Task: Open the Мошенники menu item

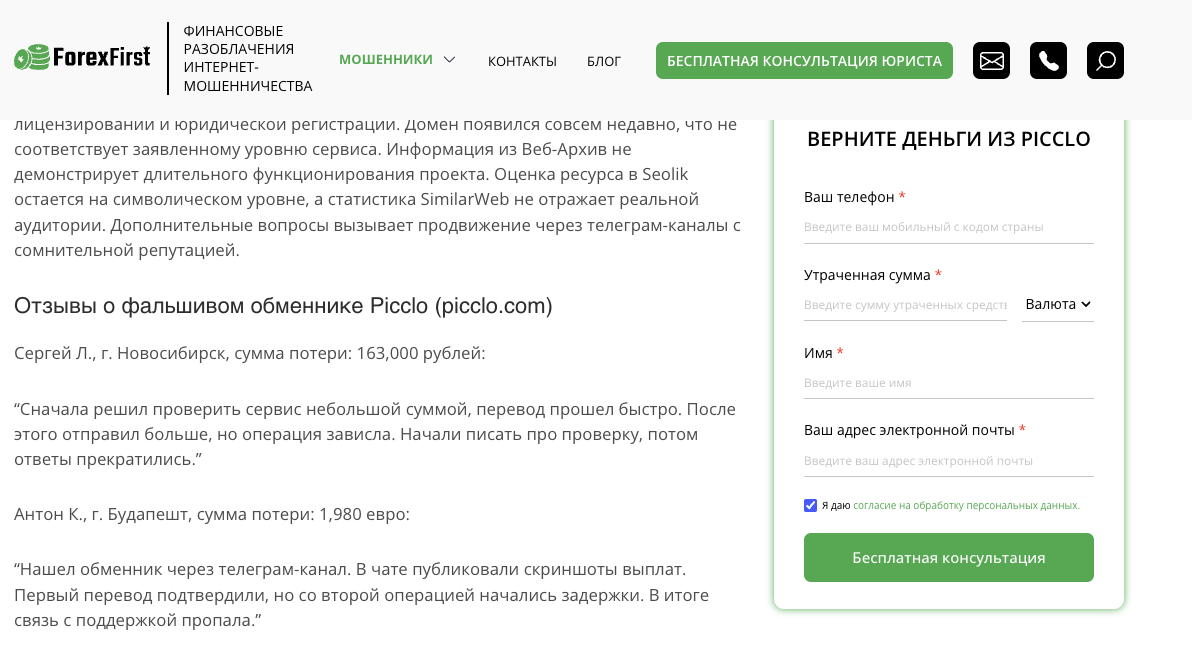Action: 386,60
